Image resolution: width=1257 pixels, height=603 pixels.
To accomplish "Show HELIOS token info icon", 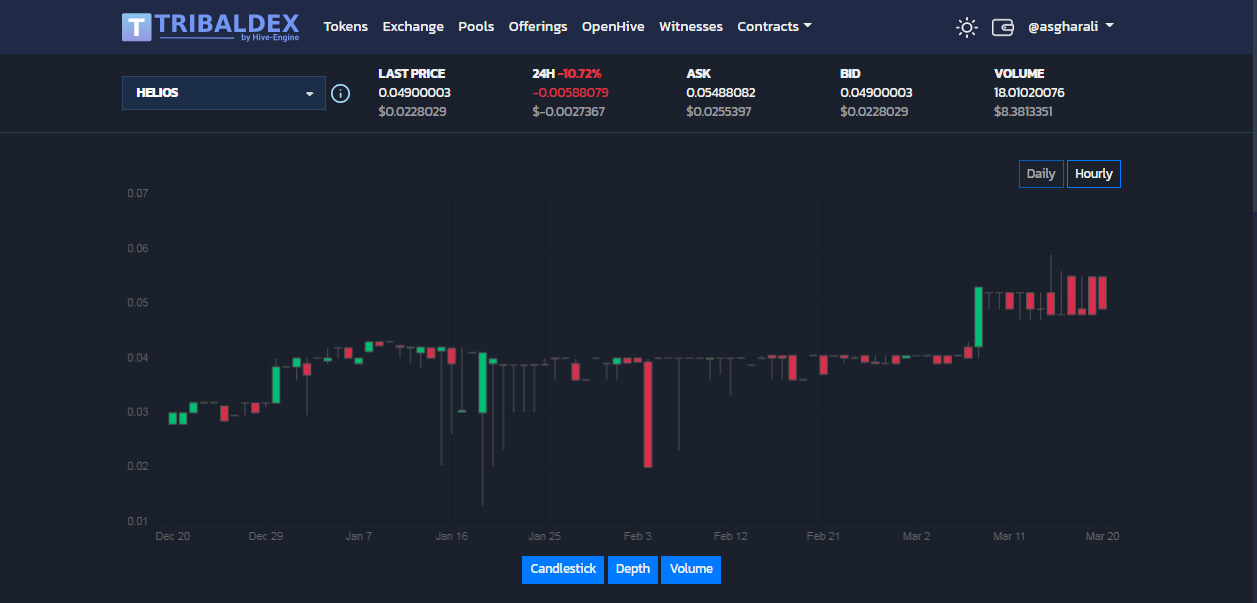I will point(340,93).
